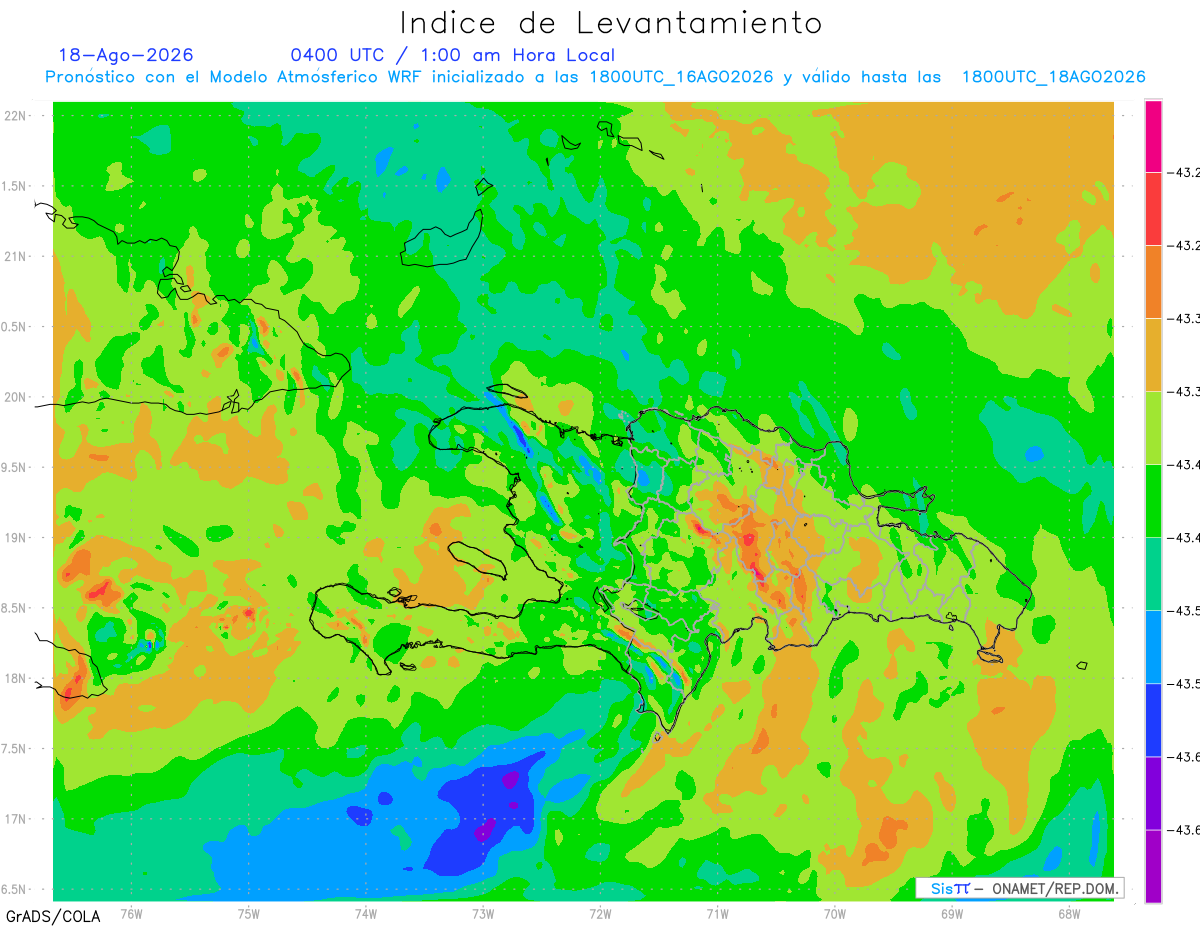Click the '21N' latitude label
Screen dimensions: 1200x927
[x=17, y=257]
